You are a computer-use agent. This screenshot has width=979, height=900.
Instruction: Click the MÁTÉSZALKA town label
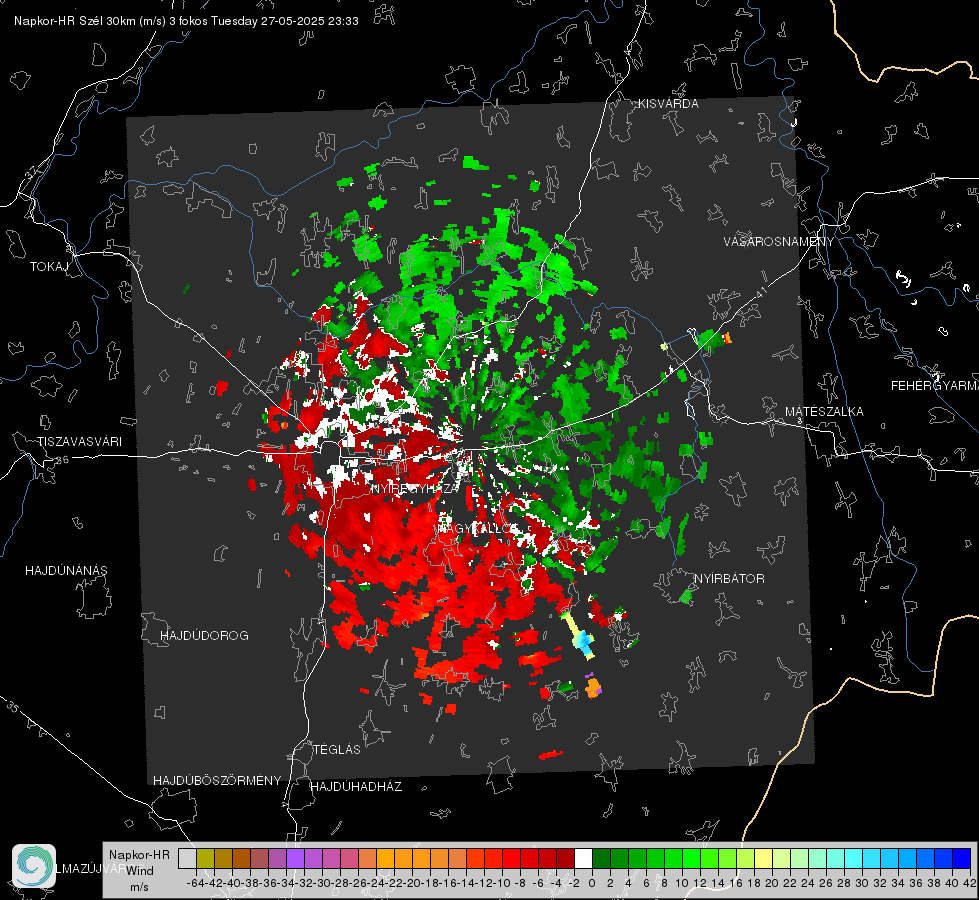(824, 412)
